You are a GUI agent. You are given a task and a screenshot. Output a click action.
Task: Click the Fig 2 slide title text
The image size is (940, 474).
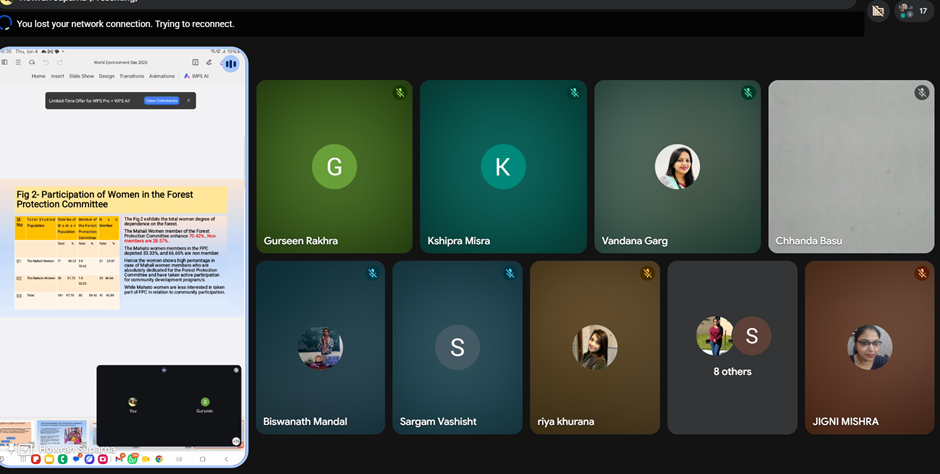105,199
